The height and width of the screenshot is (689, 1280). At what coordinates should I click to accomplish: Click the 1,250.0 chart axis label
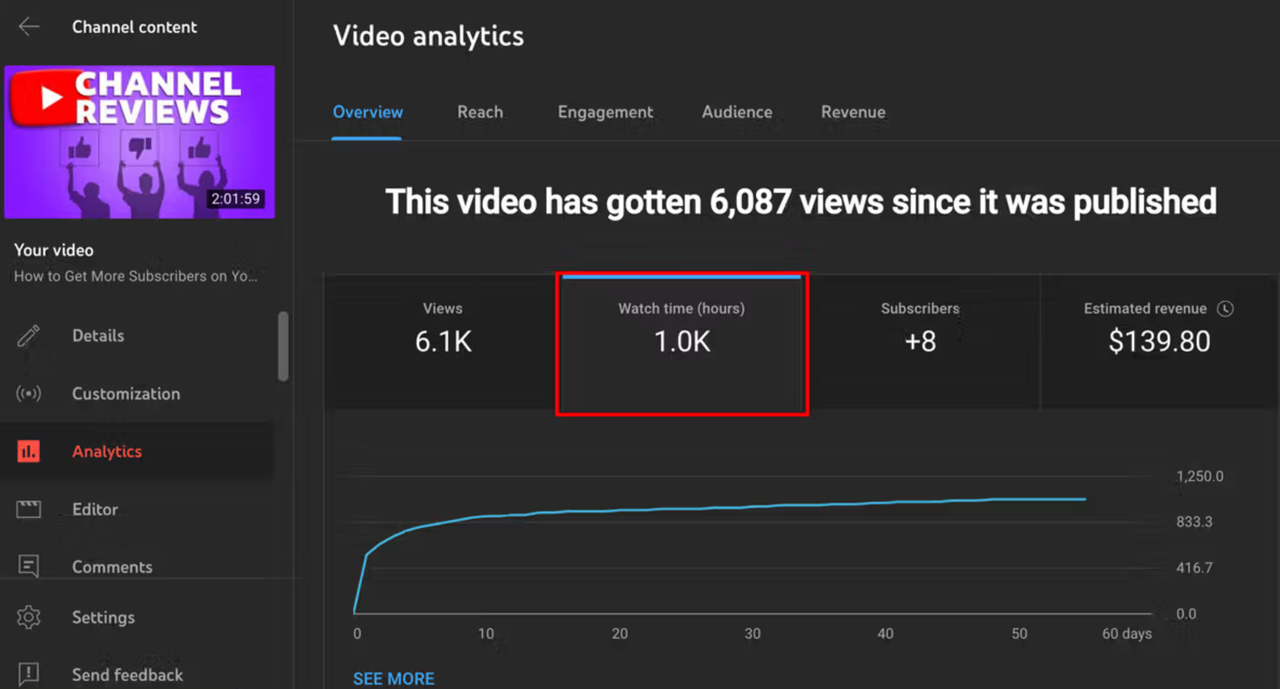click(x=1199, y=477)
